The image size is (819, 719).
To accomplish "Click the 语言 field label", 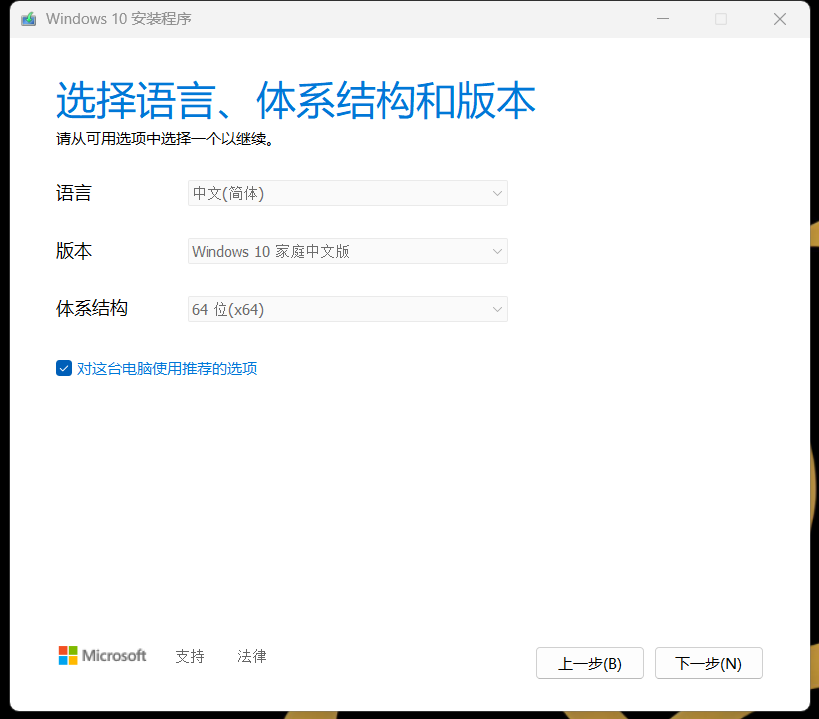I will [74, 193].
